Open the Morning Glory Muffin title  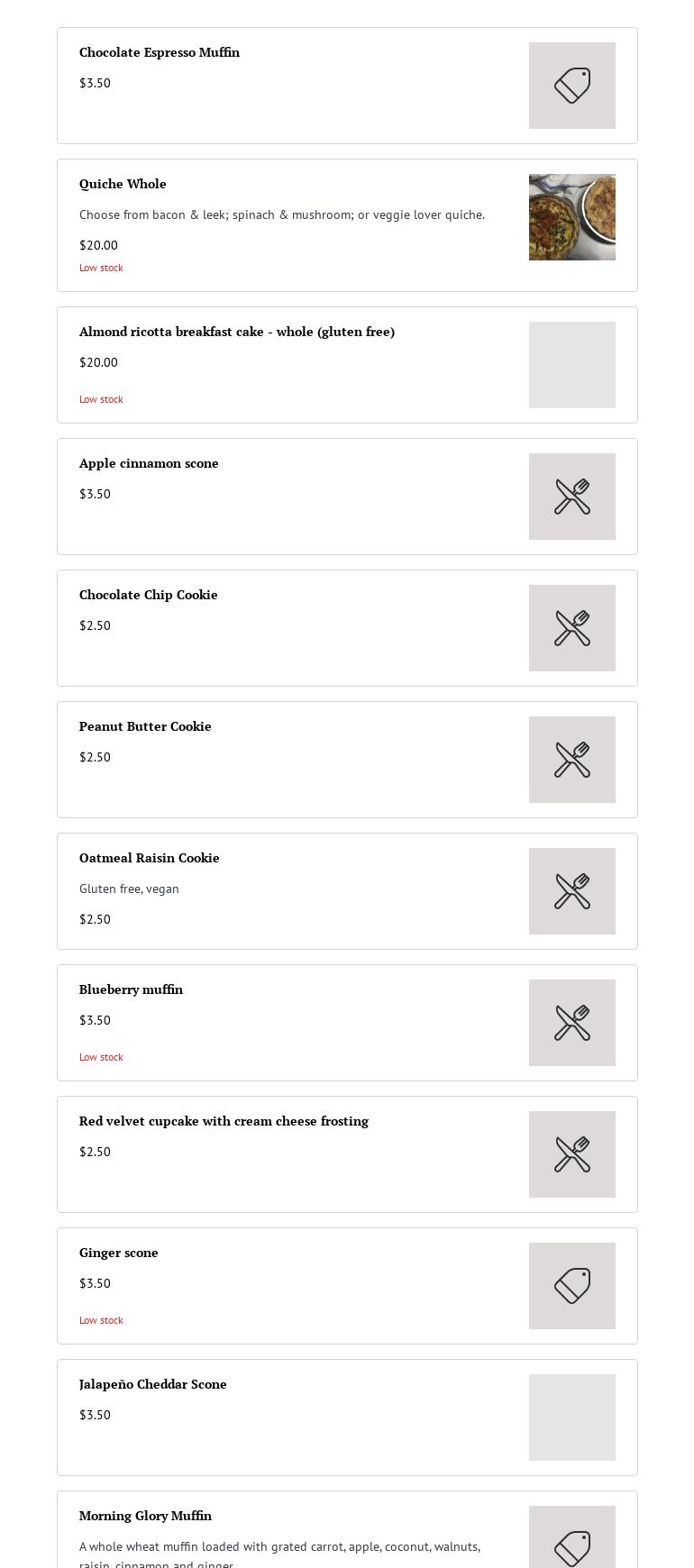[145, 1516]
